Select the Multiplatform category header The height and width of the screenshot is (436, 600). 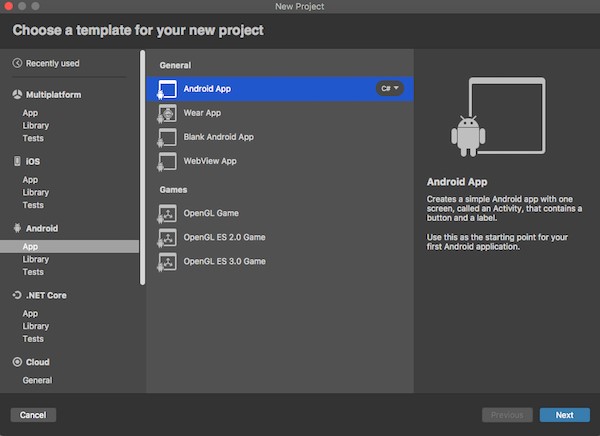pos(54,95)
